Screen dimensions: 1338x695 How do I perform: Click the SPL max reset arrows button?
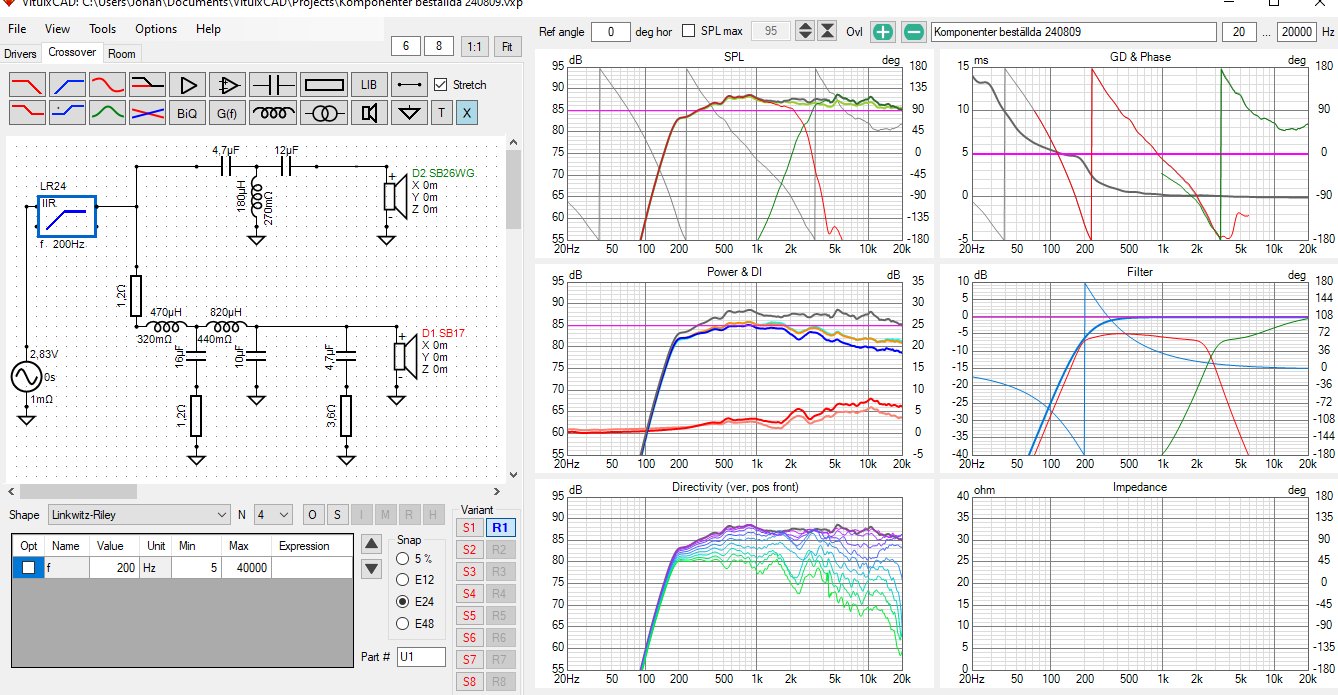tap(827, 31)
